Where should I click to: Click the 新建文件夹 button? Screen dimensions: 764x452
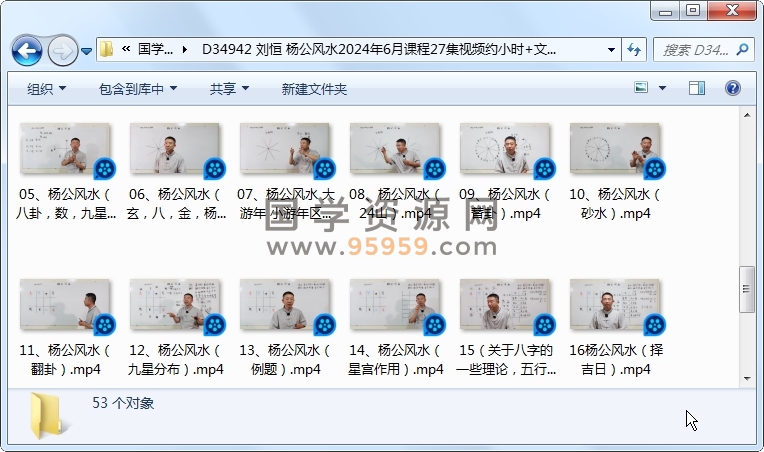[x=314, y=89]
